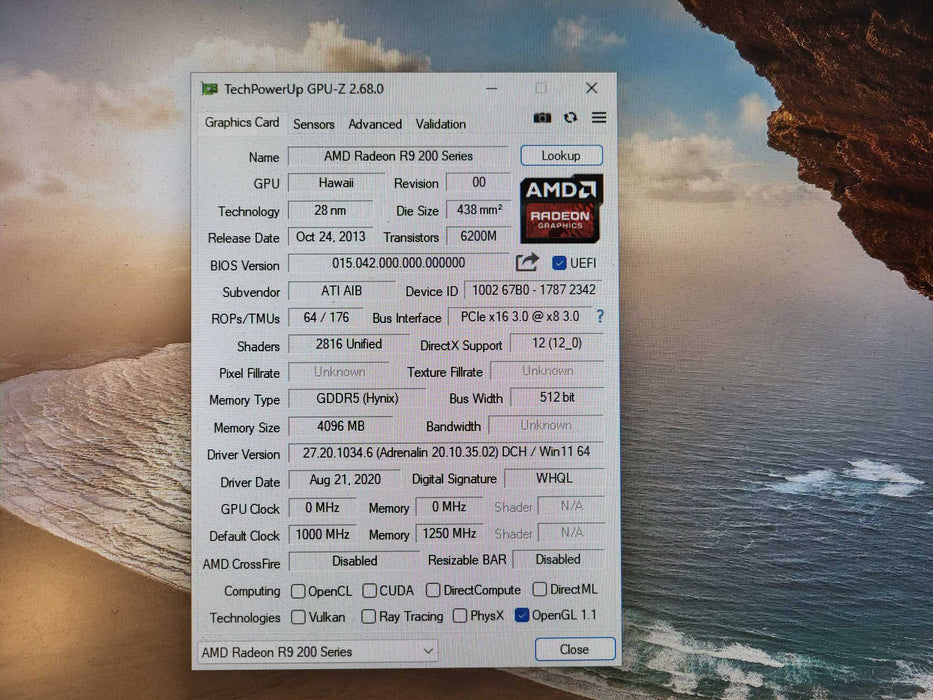Click the refresh arrows icon
This screenshot has height=700, width=933.
tap(571, 117)
